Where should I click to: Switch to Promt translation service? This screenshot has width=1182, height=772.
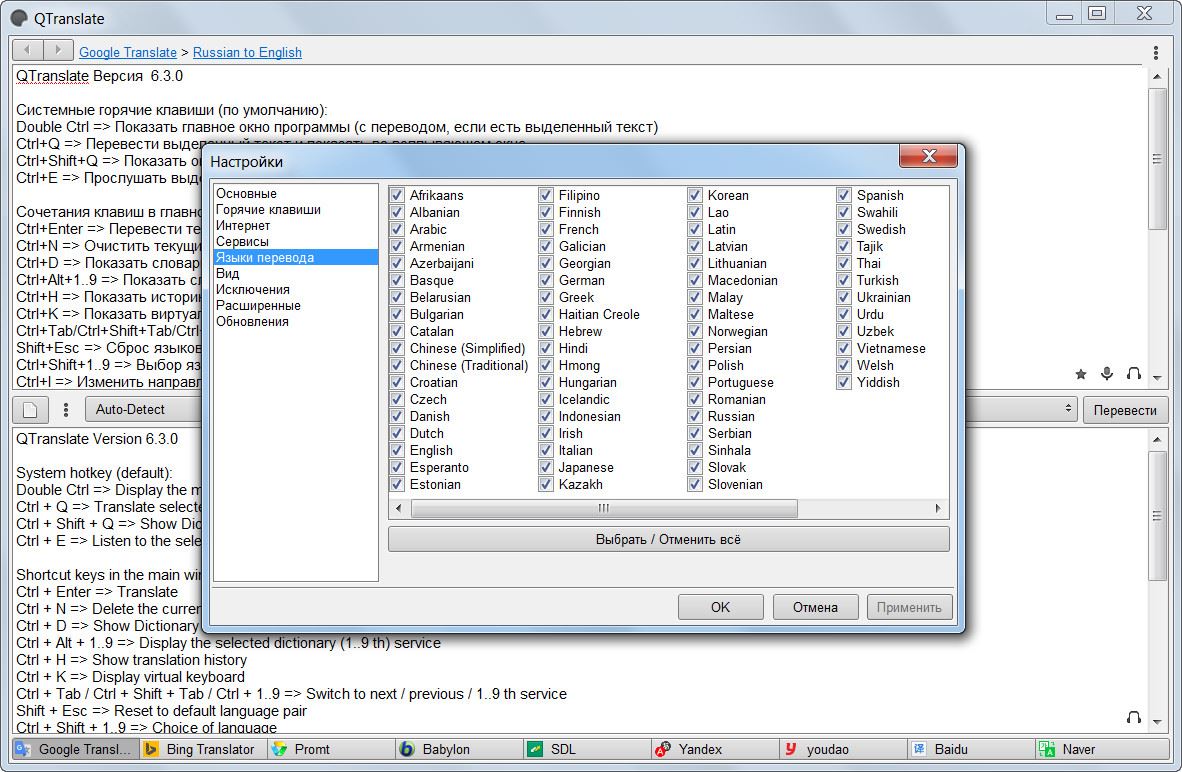point(332,749)
